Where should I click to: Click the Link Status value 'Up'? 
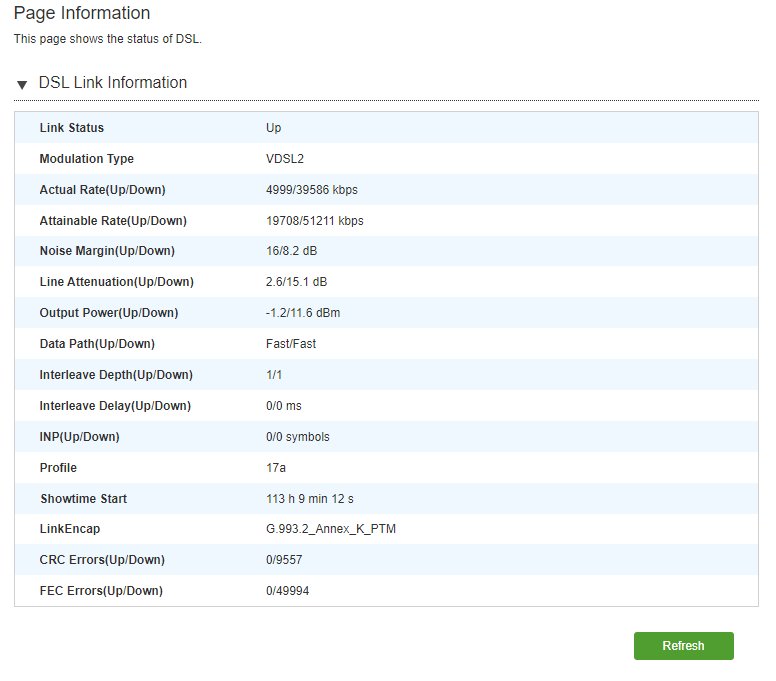point(273,128)
